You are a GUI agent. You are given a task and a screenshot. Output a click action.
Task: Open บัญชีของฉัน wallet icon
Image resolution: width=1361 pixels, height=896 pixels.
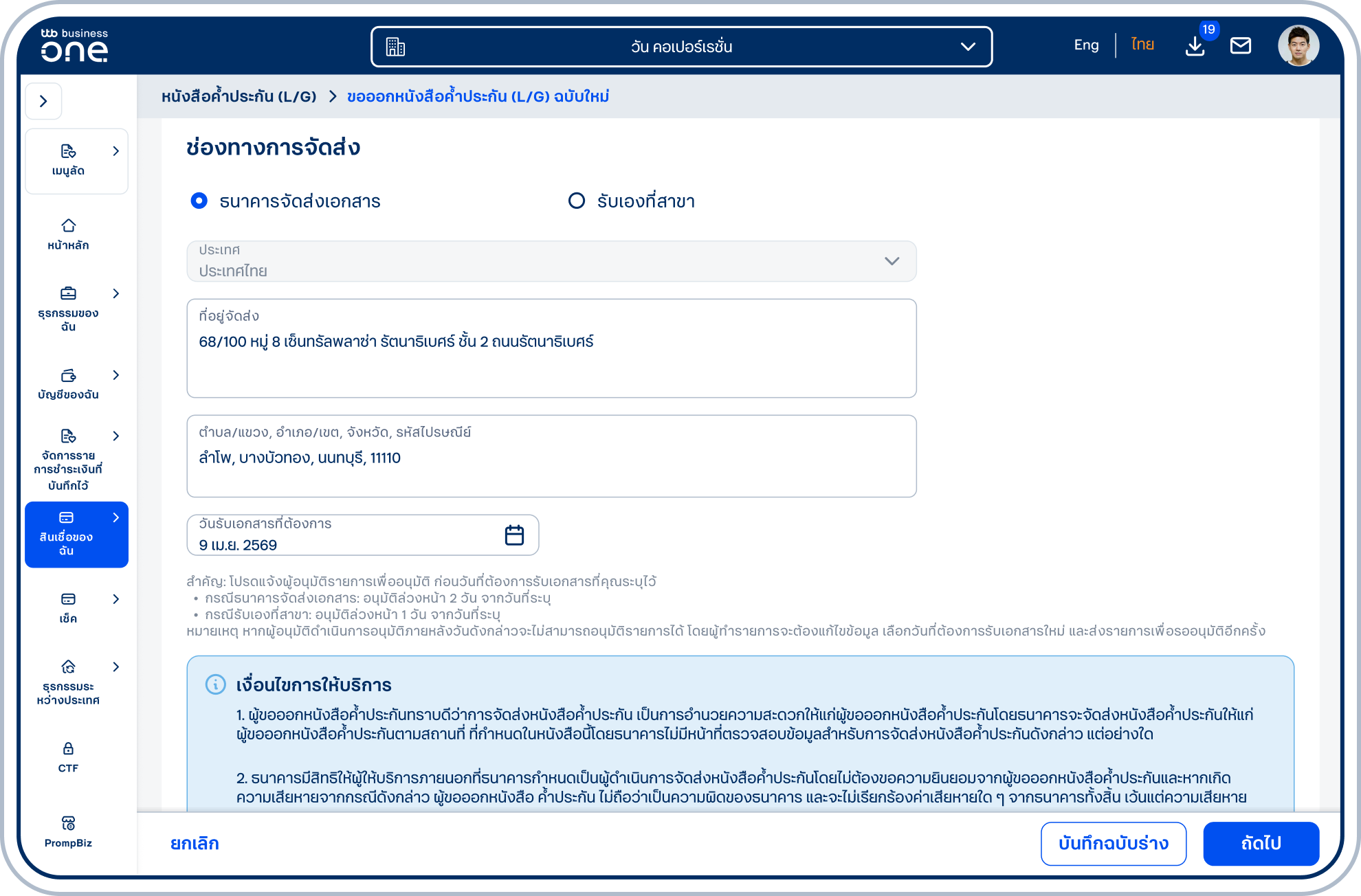click(x=68, y=375)
